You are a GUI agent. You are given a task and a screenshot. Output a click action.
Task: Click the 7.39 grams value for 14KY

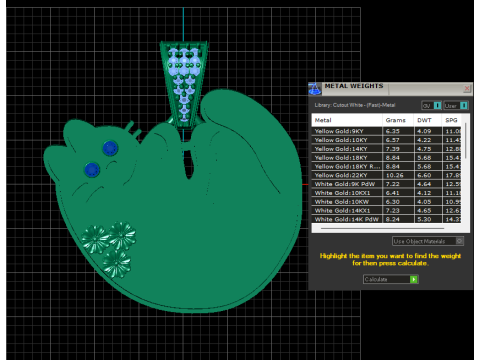pos(392,149)
